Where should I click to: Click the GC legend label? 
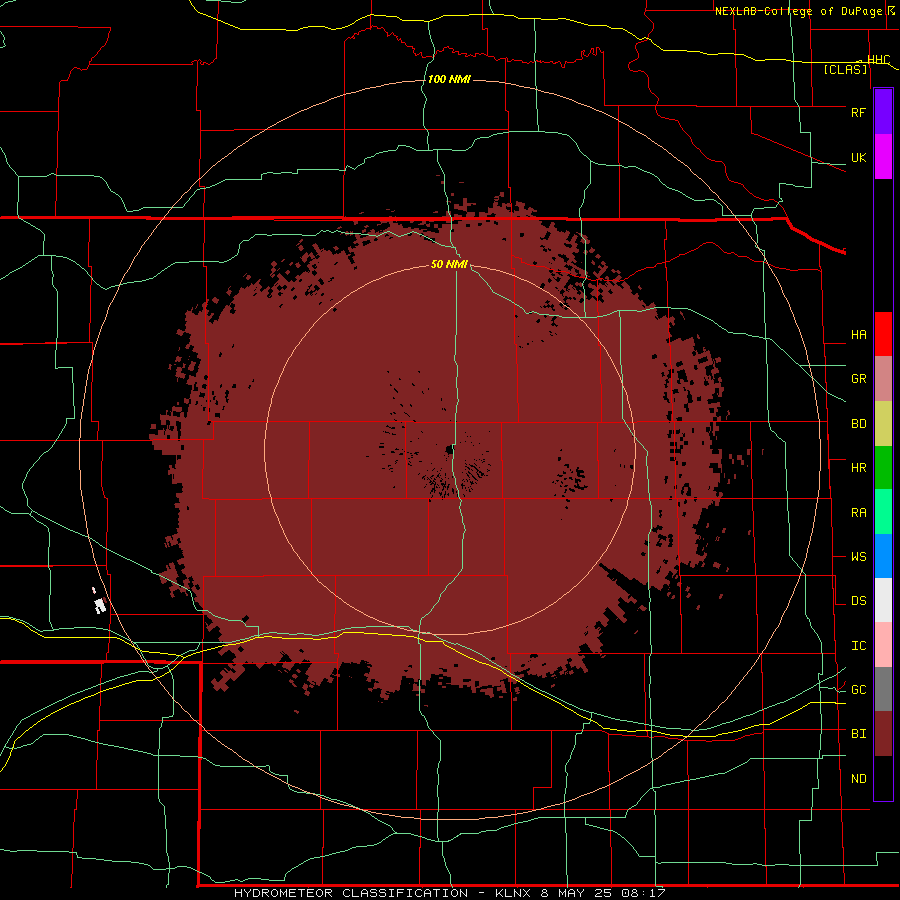tap(858, 690)
